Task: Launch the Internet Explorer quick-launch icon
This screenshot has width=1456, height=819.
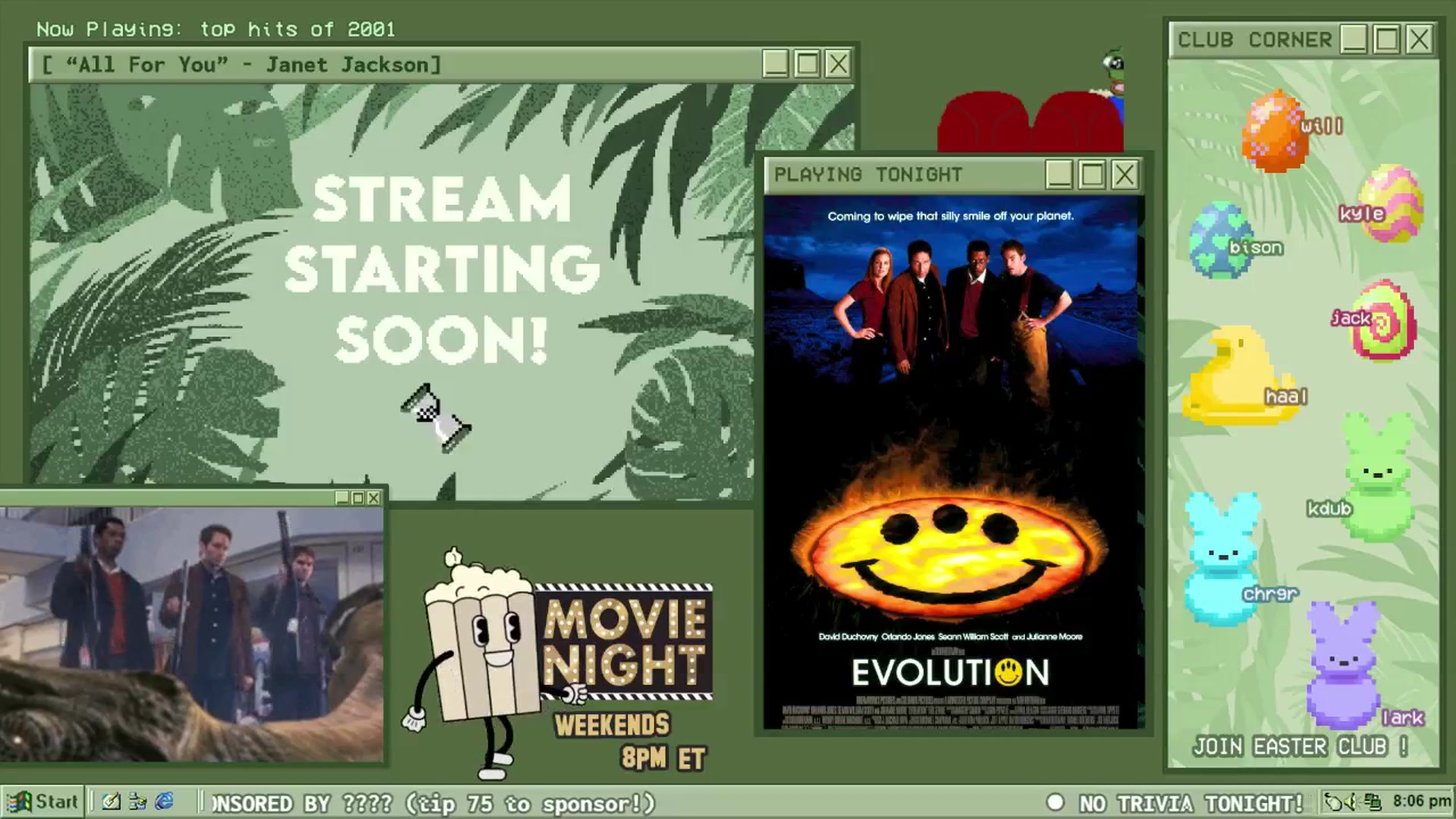Action: [164, 802]
